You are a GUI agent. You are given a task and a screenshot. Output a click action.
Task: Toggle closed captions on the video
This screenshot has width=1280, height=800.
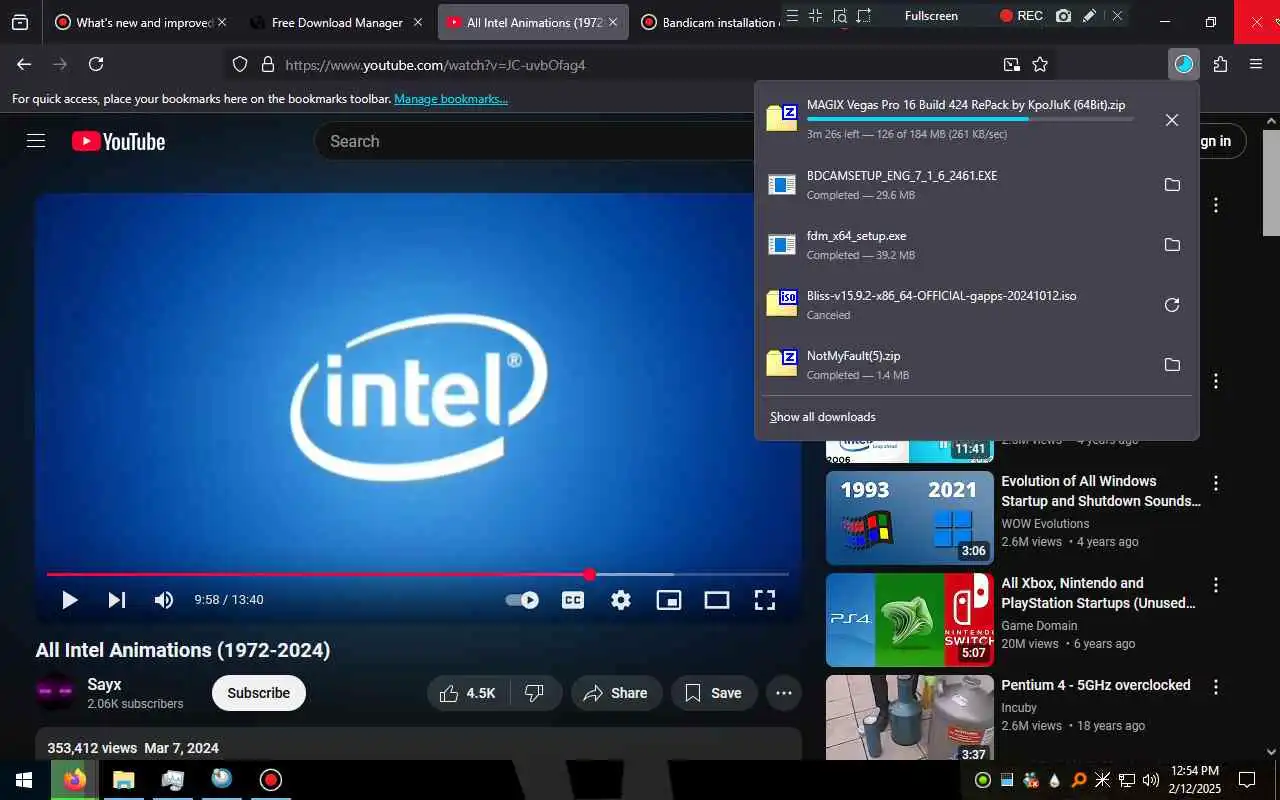pos(573,600)
